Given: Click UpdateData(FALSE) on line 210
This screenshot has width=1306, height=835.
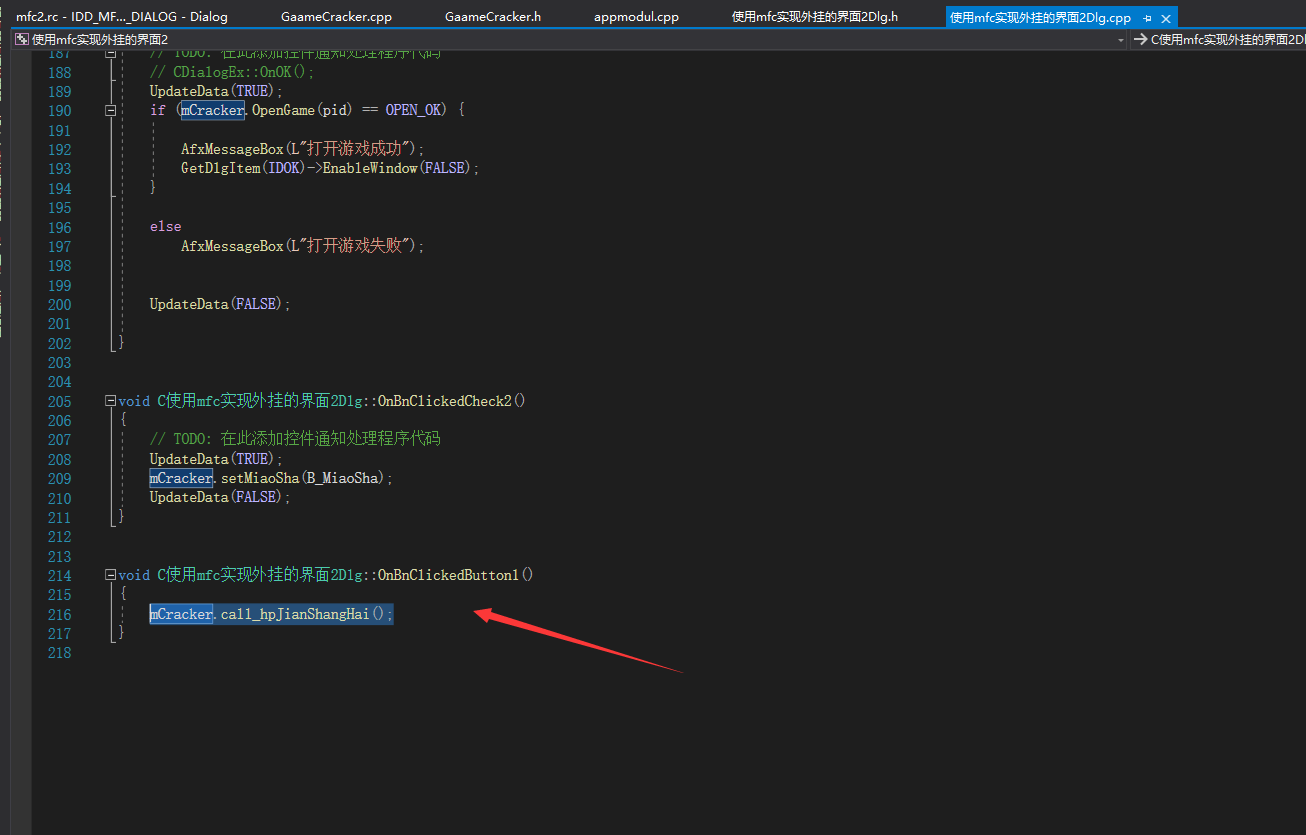Looking at the screenshot, I should 217,497.
